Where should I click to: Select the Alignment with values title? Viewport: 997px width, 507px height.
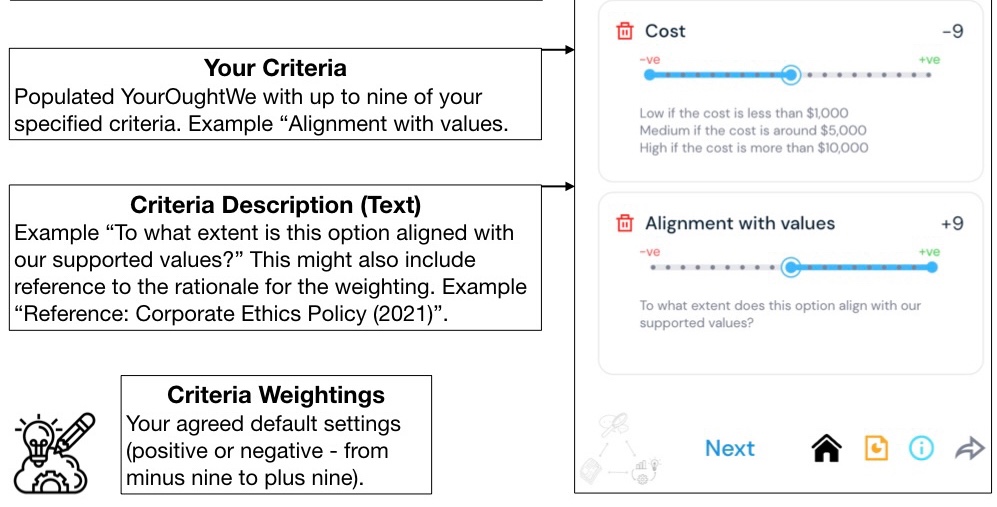tap(739, 223)
